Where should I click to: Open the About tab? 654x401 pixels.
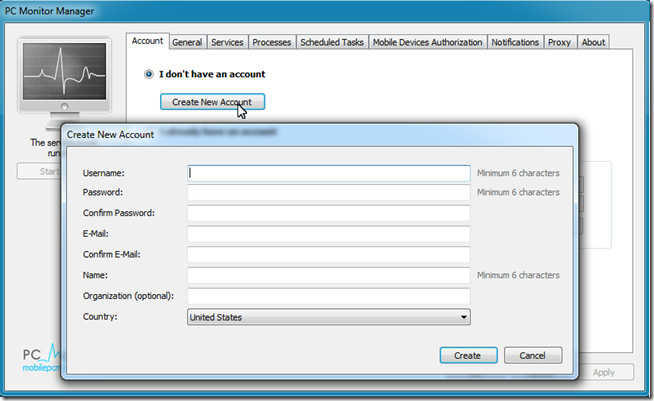point(593,42)
